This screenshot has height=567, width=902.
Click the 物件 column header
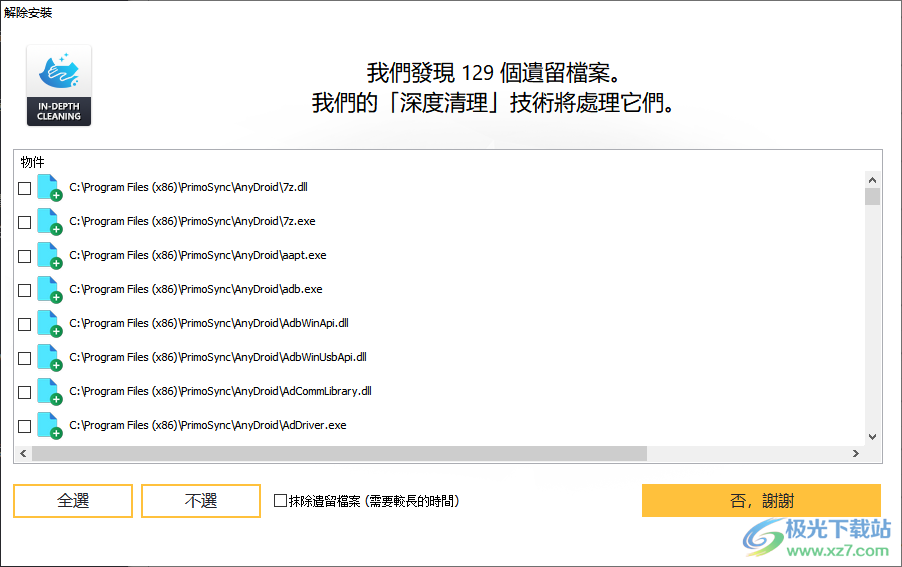click(x=33, y=162)
